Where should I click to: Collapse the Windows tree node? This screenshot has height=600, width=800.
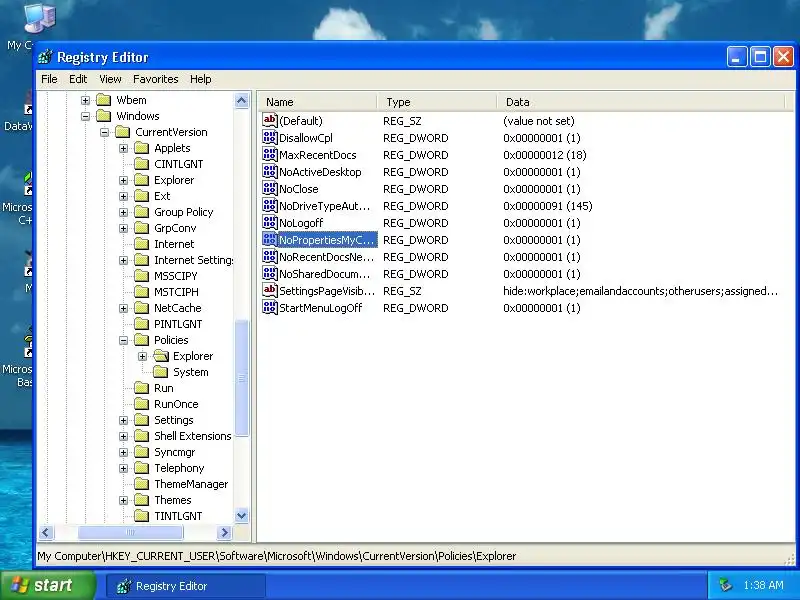[85, 116]
